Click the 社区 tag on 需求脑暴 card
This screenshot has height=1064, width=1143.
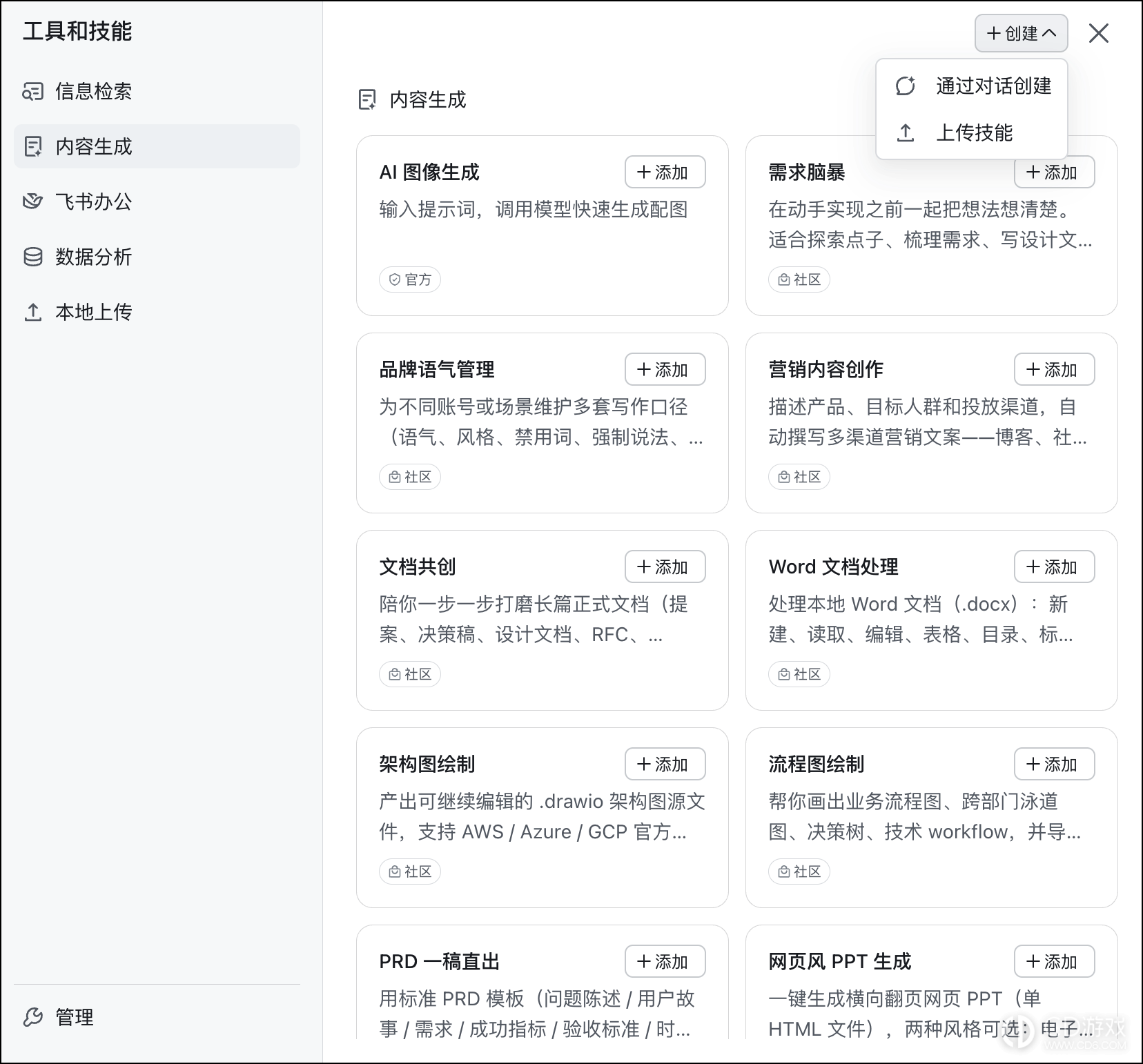tap(799, 279)
